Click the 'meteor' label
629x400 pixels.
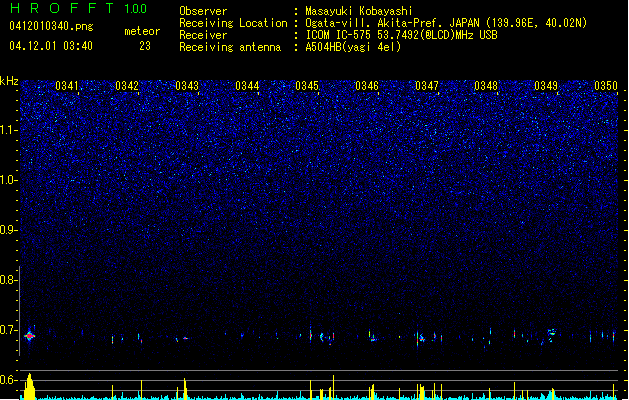142,31
